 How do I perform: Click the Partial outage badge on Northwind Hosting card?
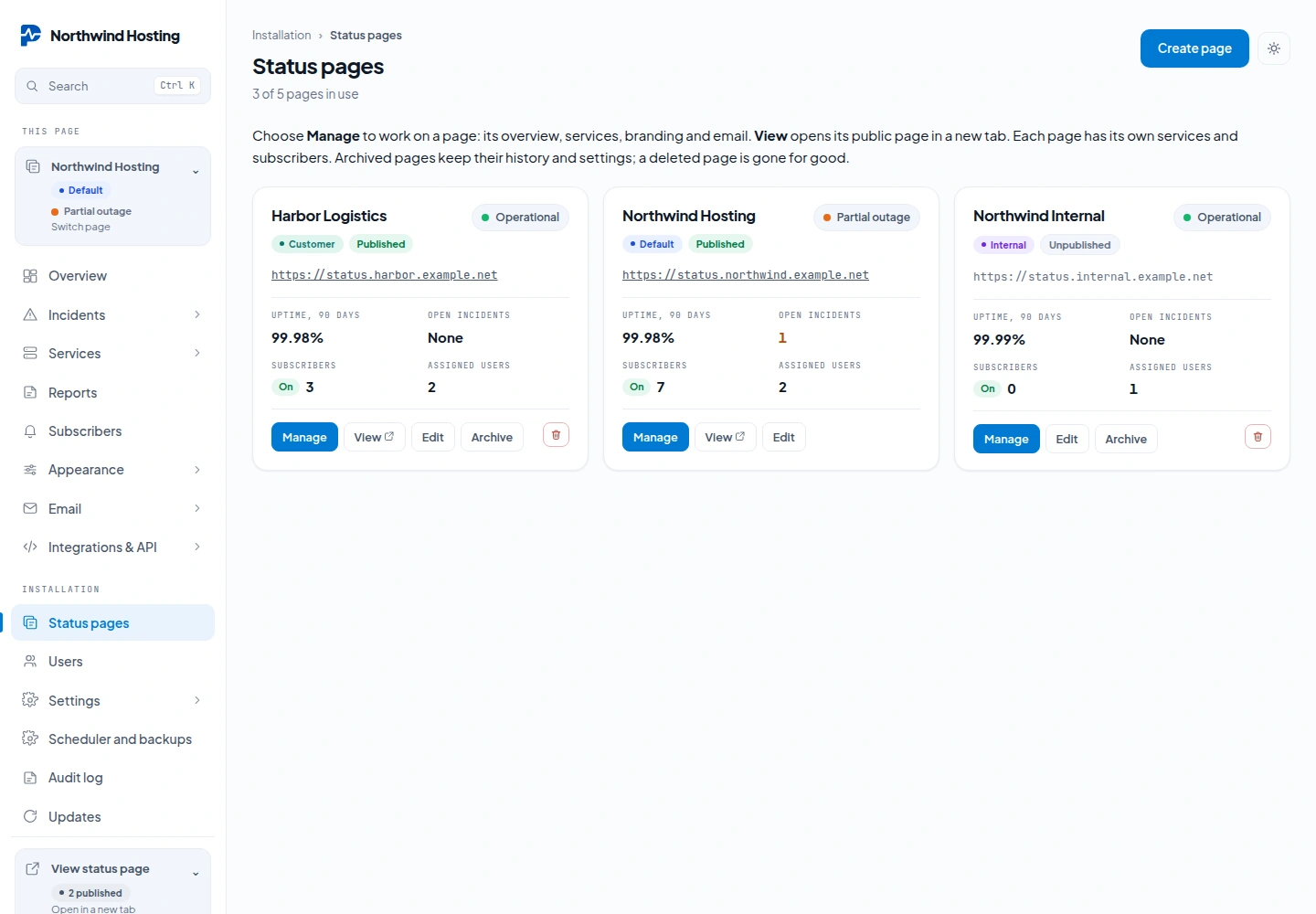pyautogui.click(x=866, y=218)
